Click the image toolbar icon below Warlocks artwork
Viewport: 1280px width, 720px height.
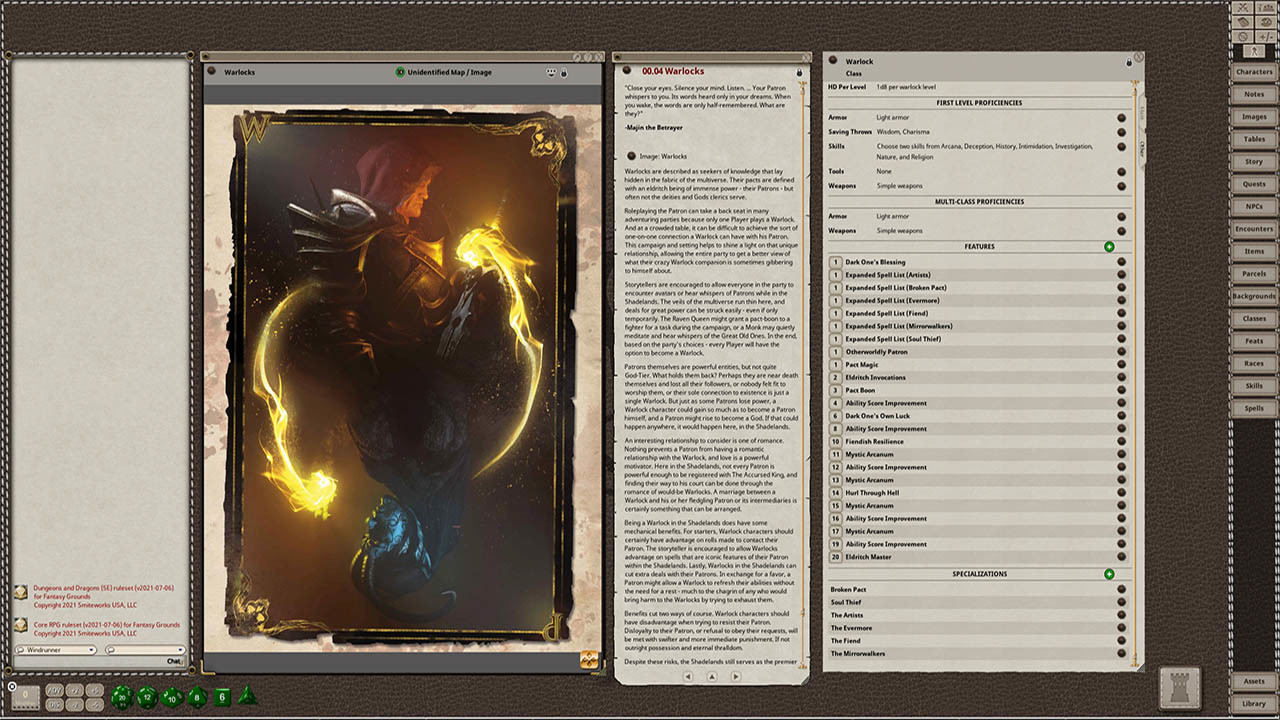click(x=590, y=660)
